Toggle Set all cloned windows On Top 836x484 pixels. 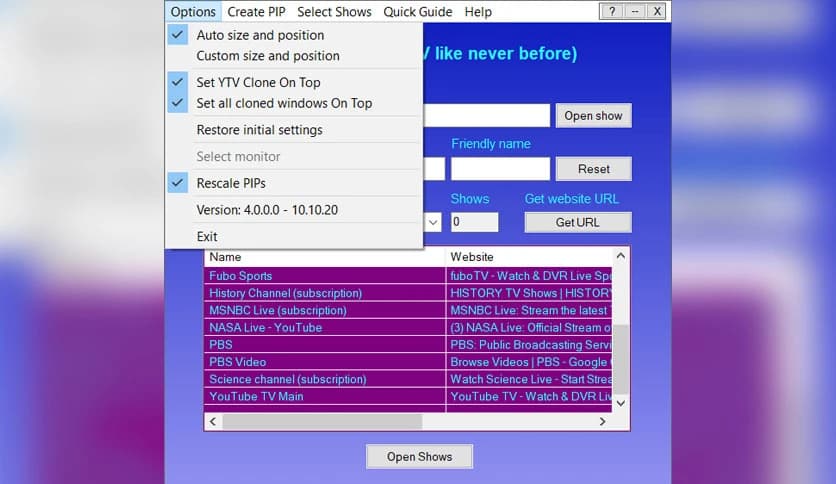[294, 103]
